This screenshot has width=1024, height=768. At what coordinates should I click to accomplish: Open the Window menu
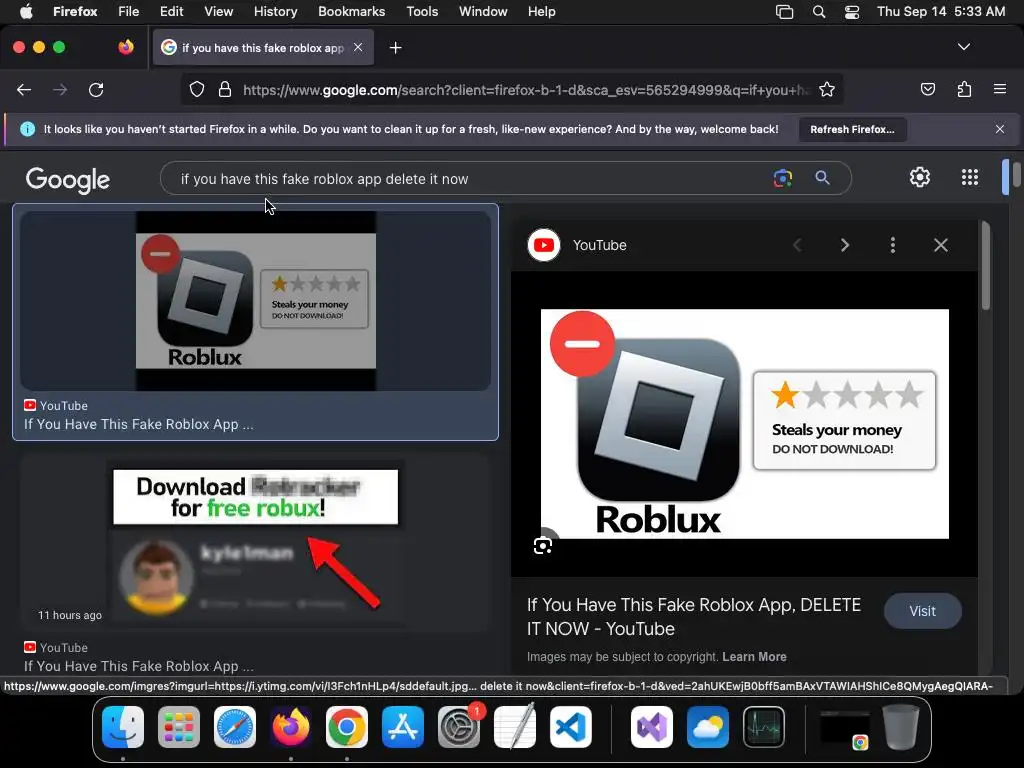pos(483,11)
